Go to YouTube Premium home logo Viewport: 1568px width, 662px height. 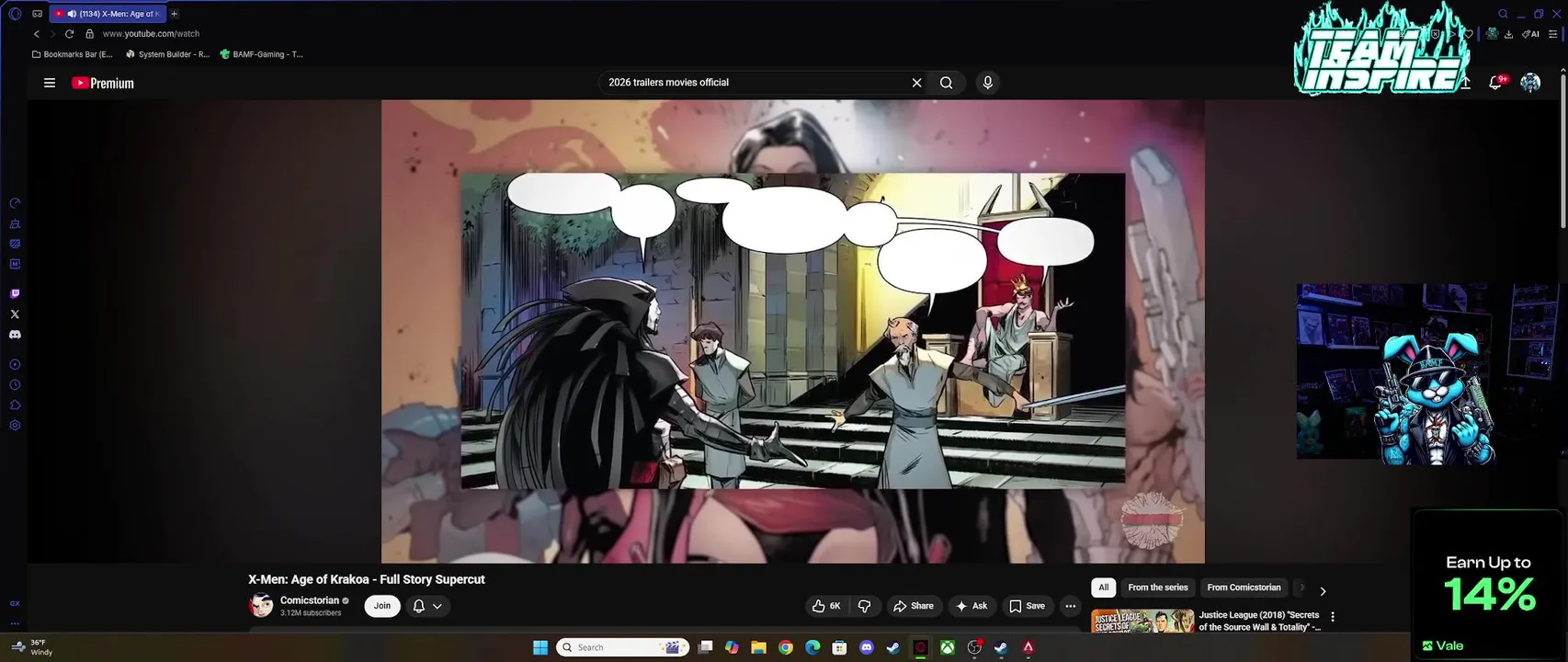point(103,83)
